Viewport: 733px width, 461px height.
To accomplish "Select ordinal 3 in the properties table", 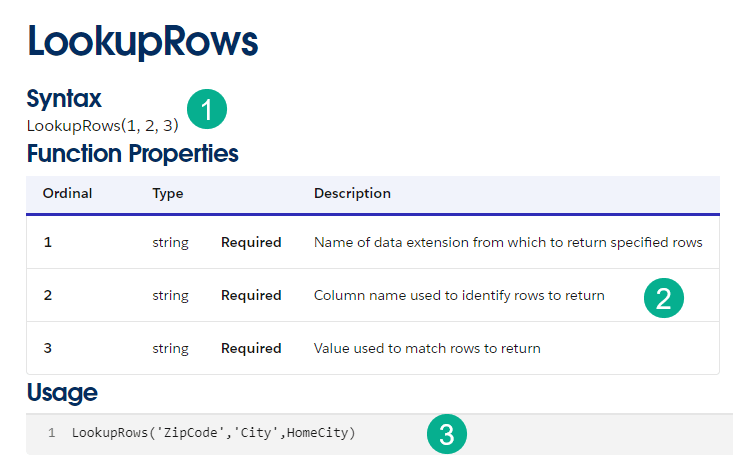I will pos(47,348).
